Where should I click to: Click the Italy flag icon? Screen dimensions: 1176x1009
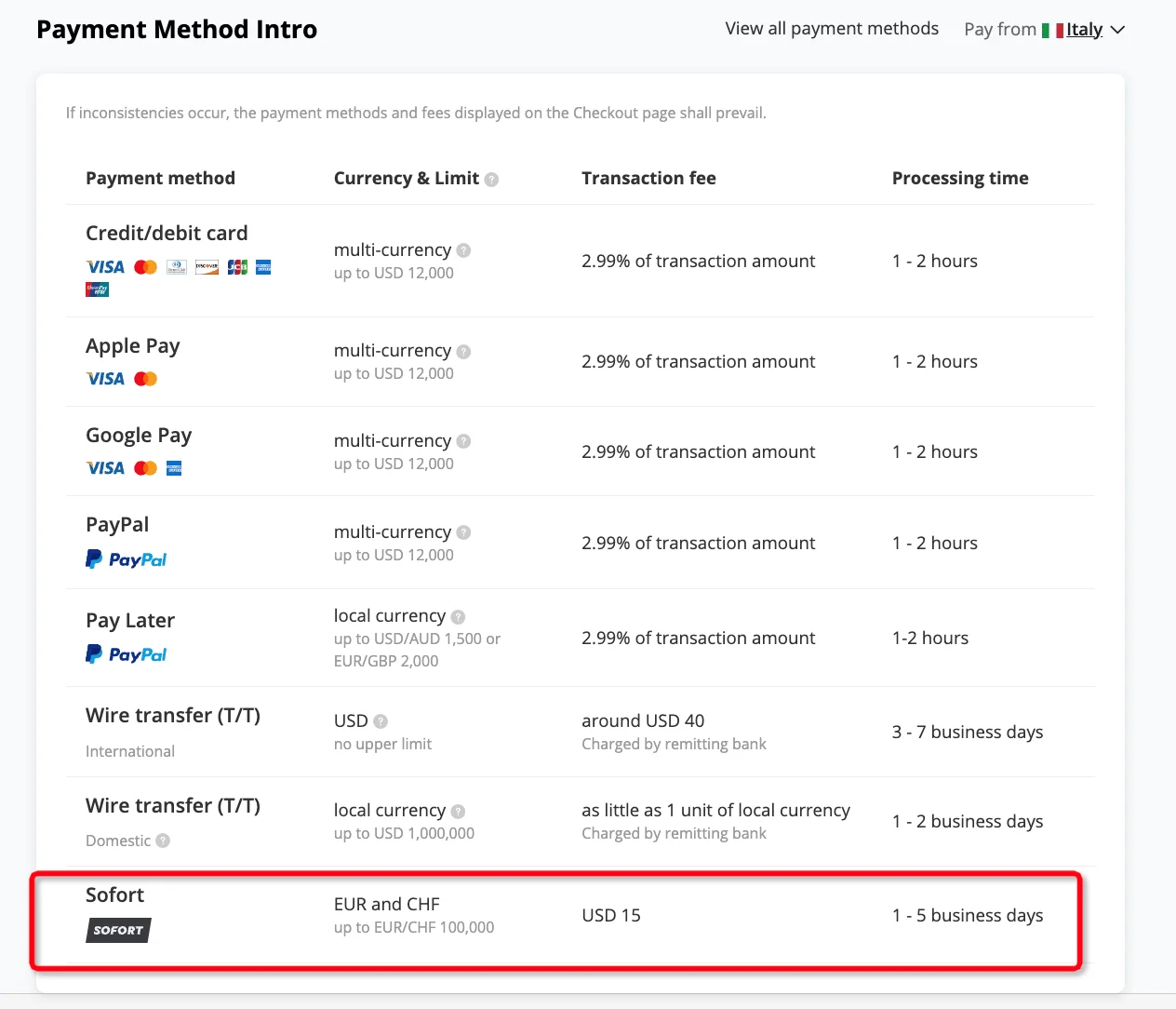pyautogui.click(x=1052, y=30)
